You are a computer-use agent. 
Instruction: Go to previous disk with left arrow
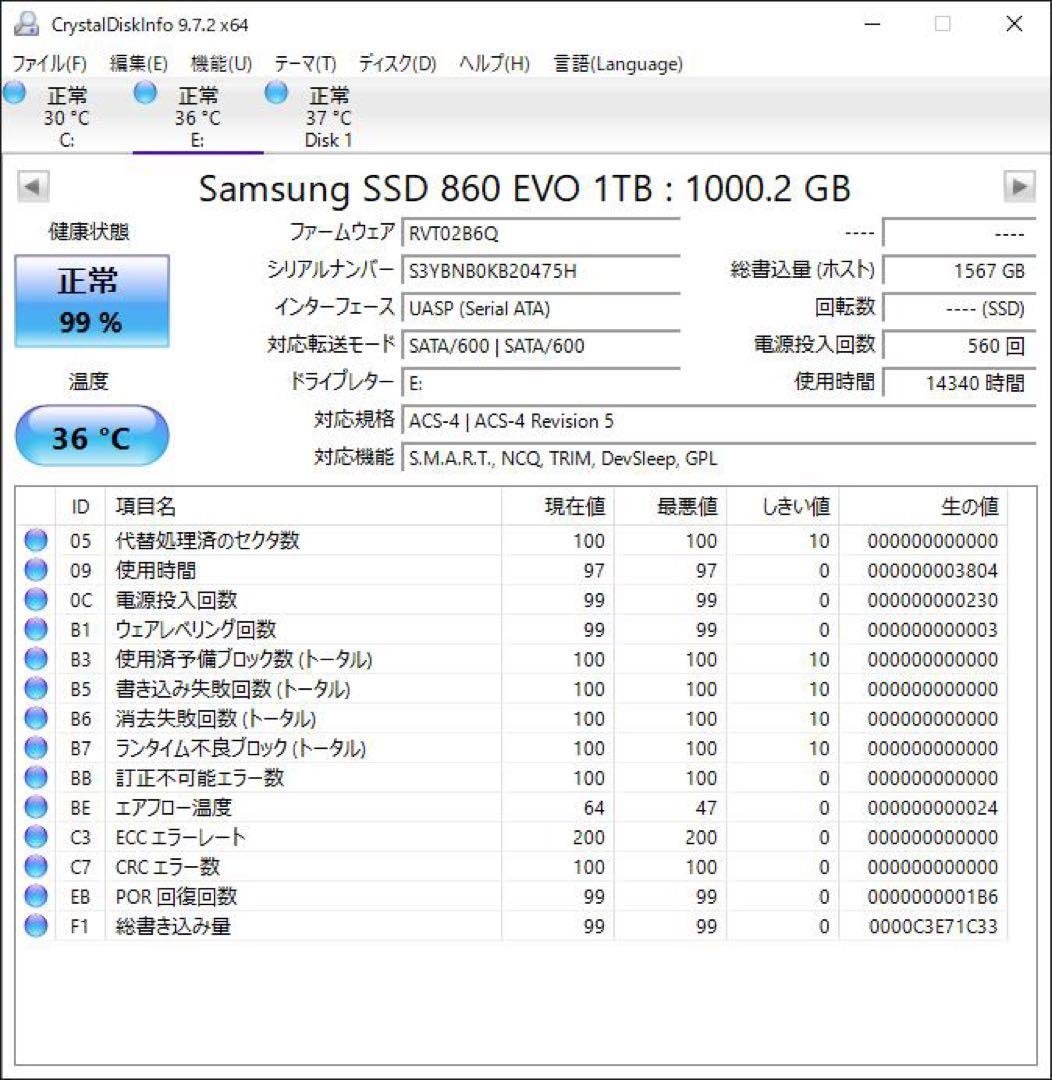click(x=33, y=187)
